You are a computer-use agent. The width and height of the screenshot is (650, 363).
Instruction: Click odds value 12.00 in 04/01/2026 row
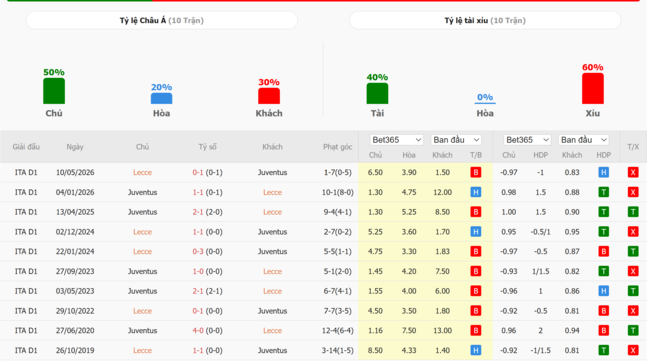point(442,192)
